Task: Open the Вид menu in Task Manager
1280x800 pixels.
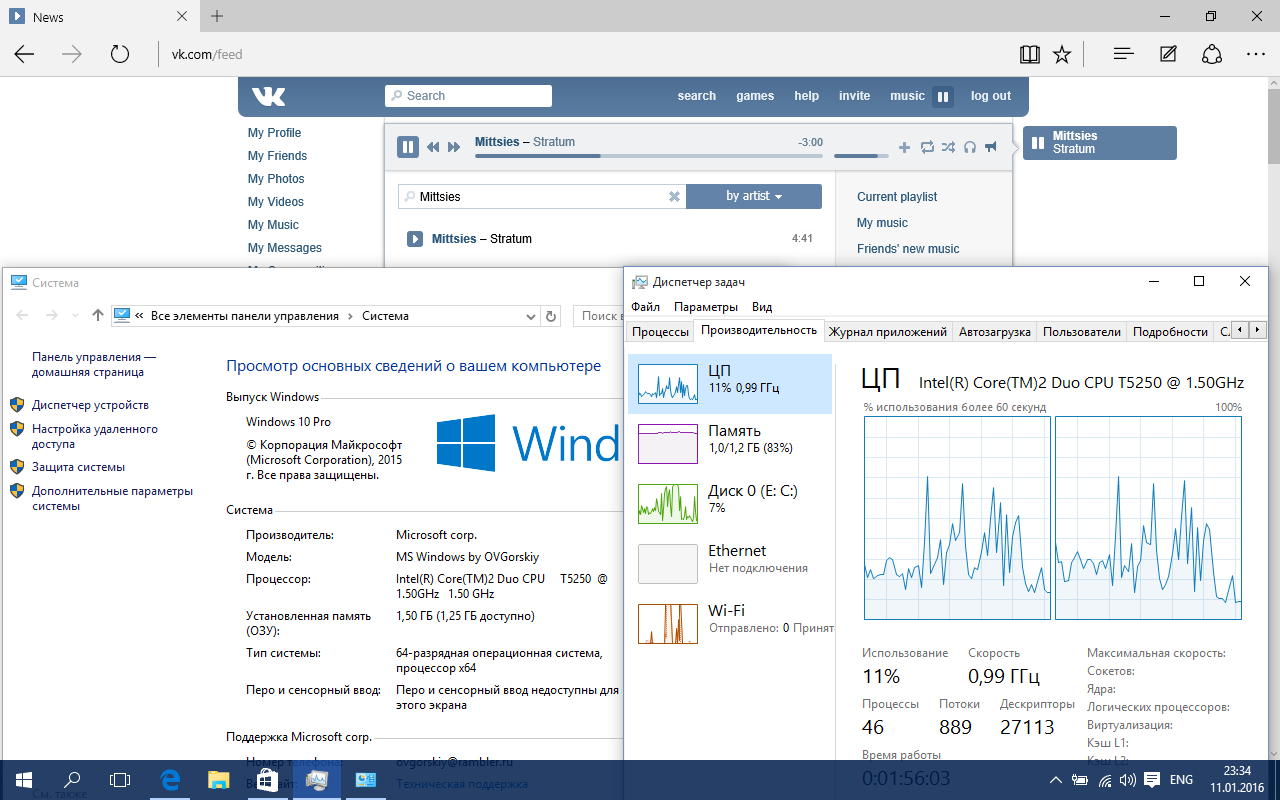Action: pos(762,307)
